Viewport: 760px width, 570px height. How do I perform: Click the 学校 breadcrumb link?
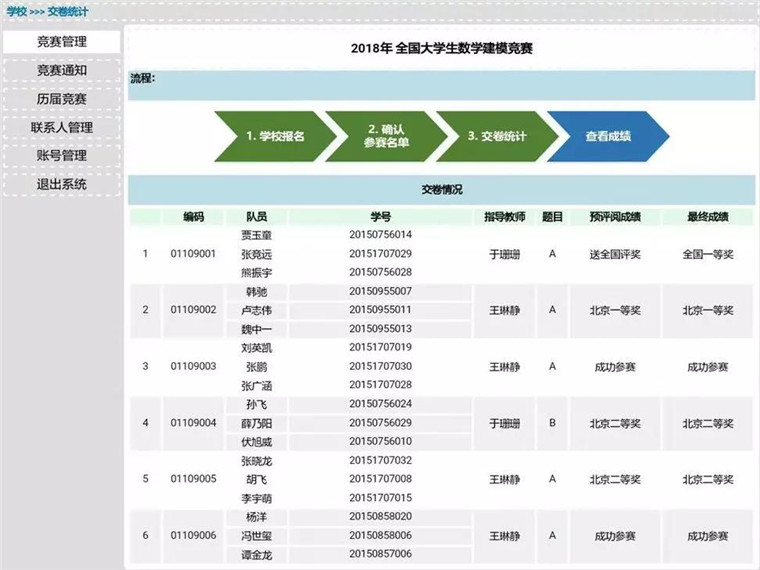pos(16,11)
